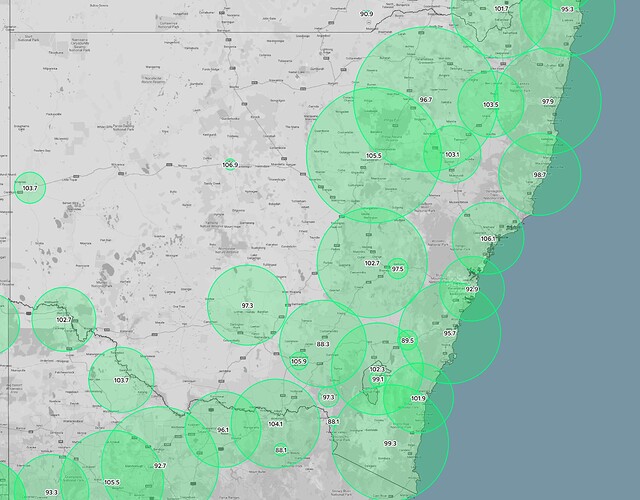Select the 88.3 station label
Screen dimensions: 640x500
point(322,344)
